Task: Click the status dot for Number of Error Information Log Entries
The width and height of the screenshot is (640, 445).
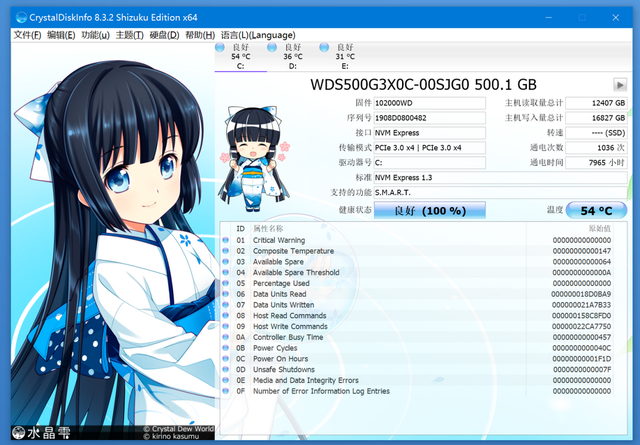Action: pyautogui.click(x=225, y=391)
